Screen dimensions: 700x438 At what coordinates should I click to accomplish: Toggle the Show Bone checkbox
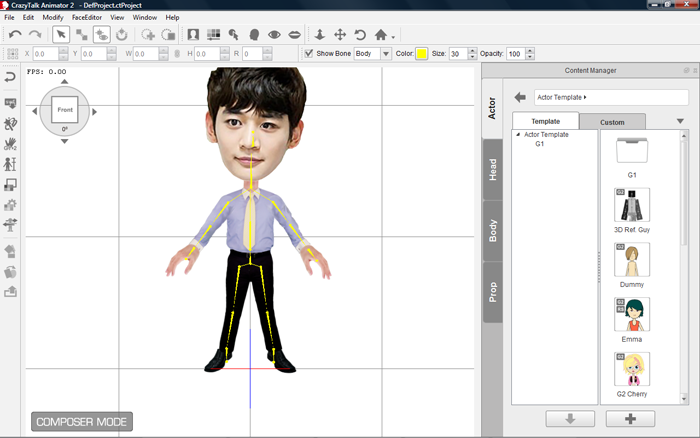point(309,53)
